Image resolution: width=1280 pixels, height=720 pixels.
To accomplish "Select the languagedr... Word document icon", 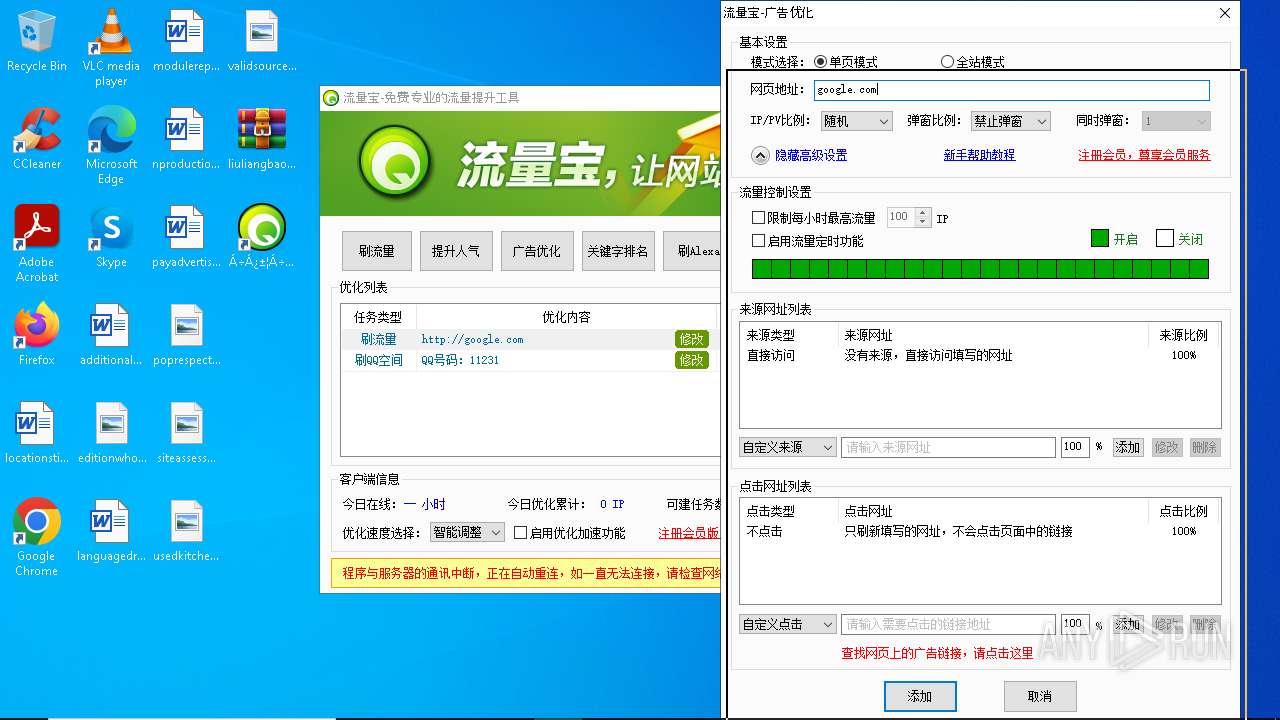I will (x=111, y=530).
